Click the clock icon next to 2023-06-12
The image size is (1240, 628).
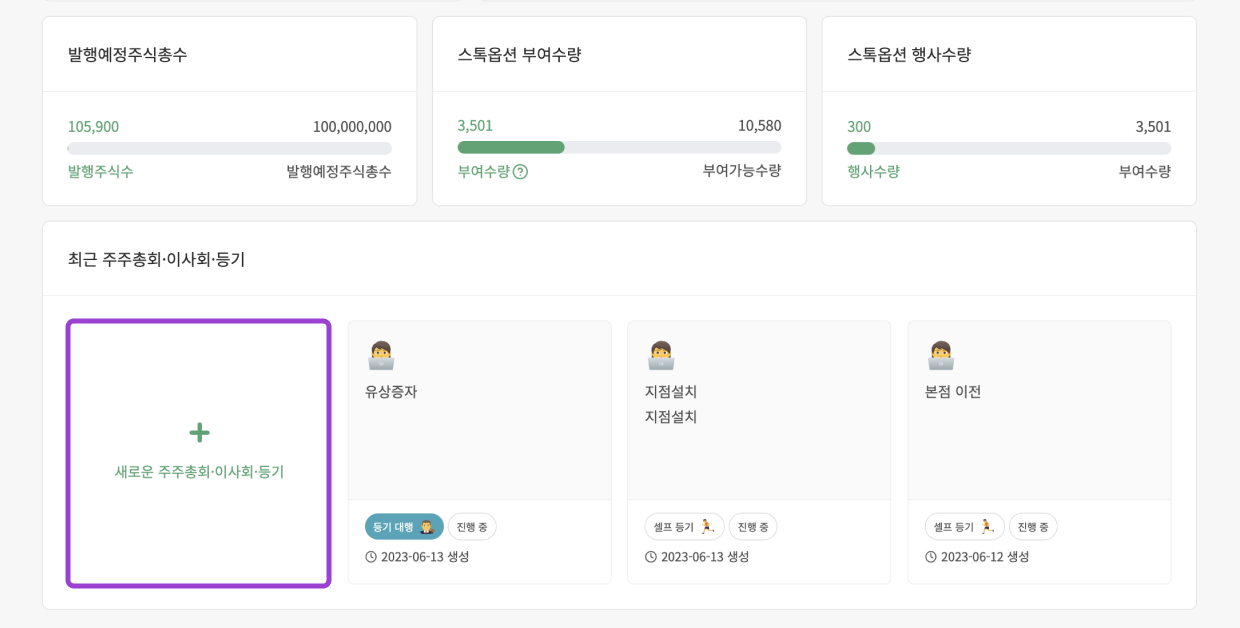tap(930, 557)
